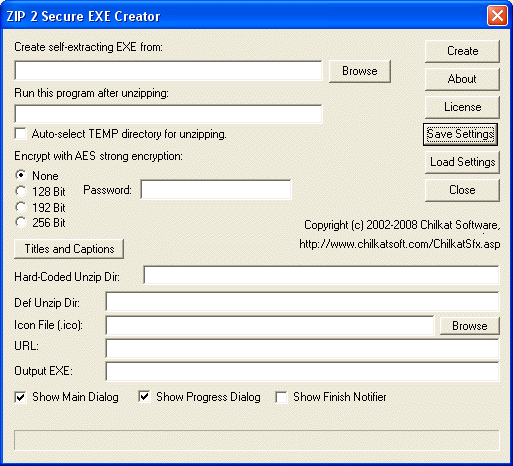Screen dimensions: 513x466
Task: Browse for the source ZIP file
Action: pyautogui.click(x=360, y=71)
